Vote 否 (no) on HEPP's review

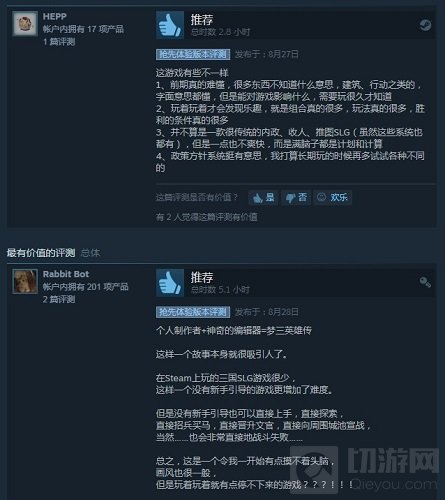coord(296,198)
